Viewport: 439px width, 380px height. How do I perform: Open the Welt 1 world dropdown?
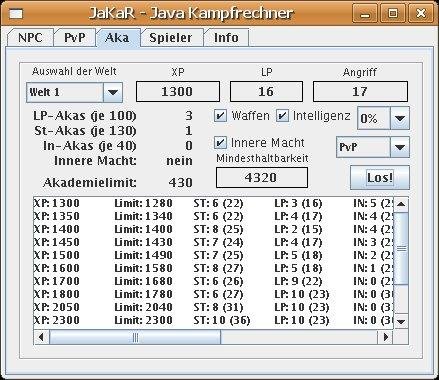[x=113, y=92]
